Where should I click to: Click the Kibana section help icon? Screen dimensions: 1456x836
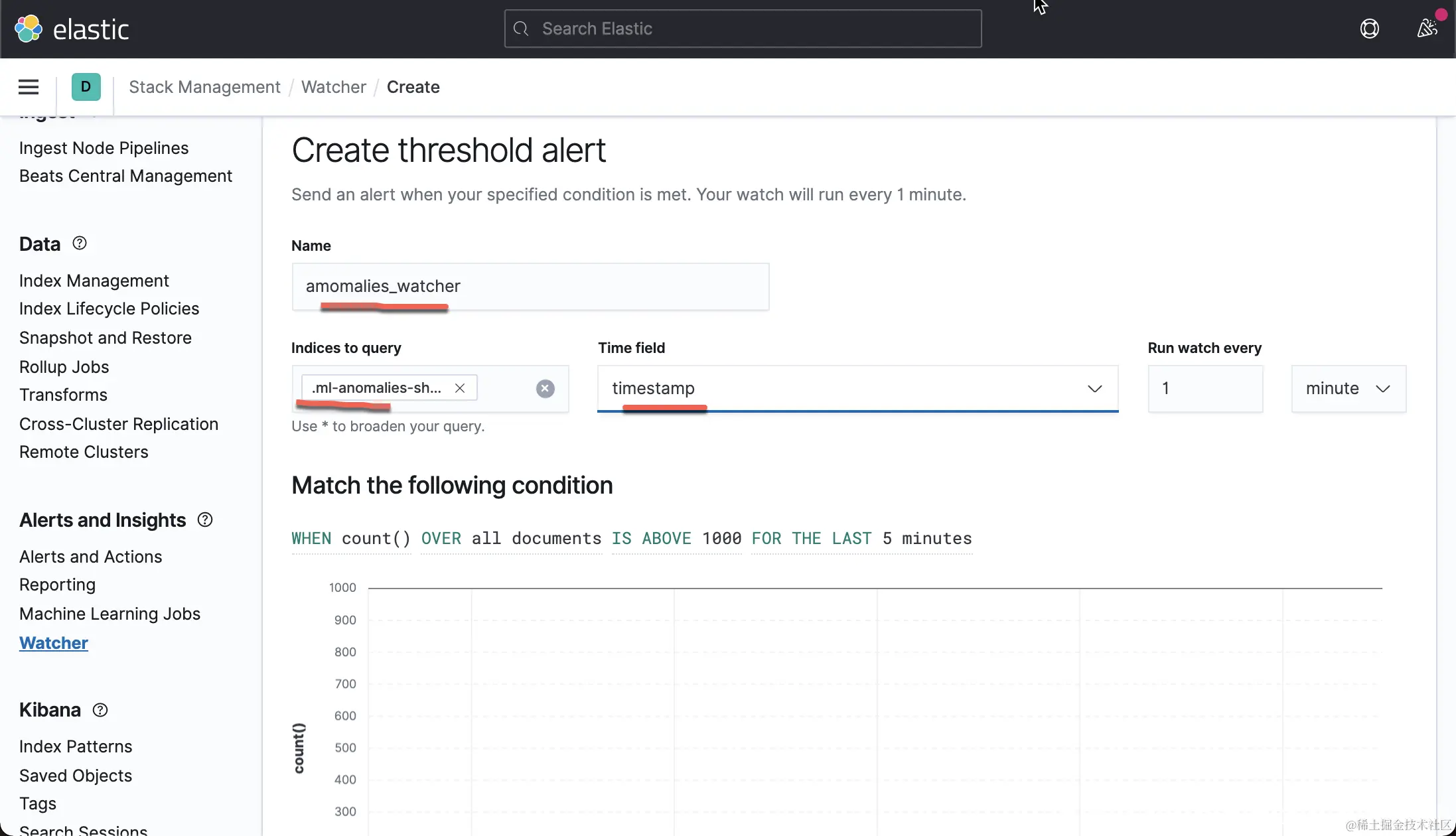pos(100,710)
